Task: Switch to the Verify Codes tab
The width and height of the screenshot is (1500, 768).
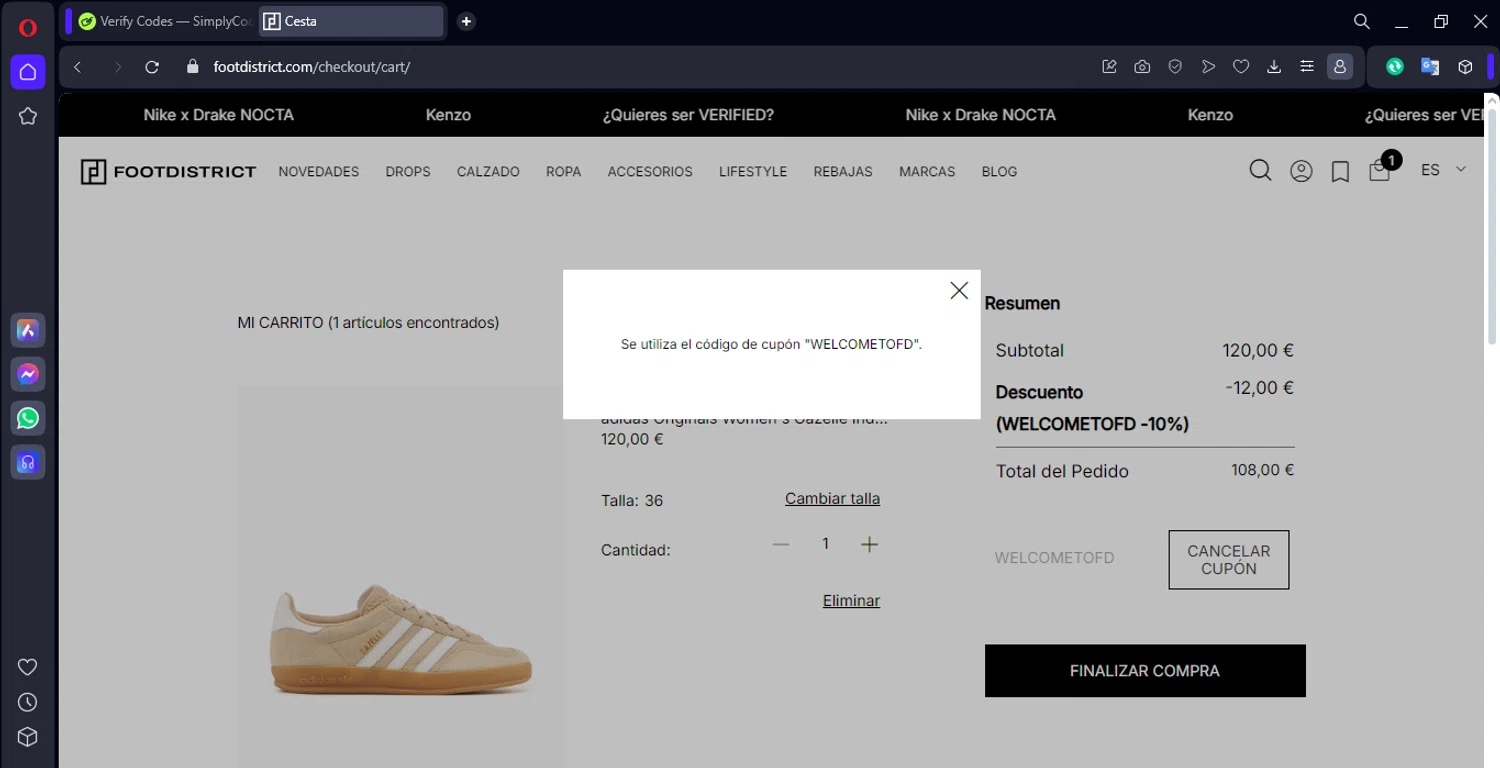Action: coord(164,21)
